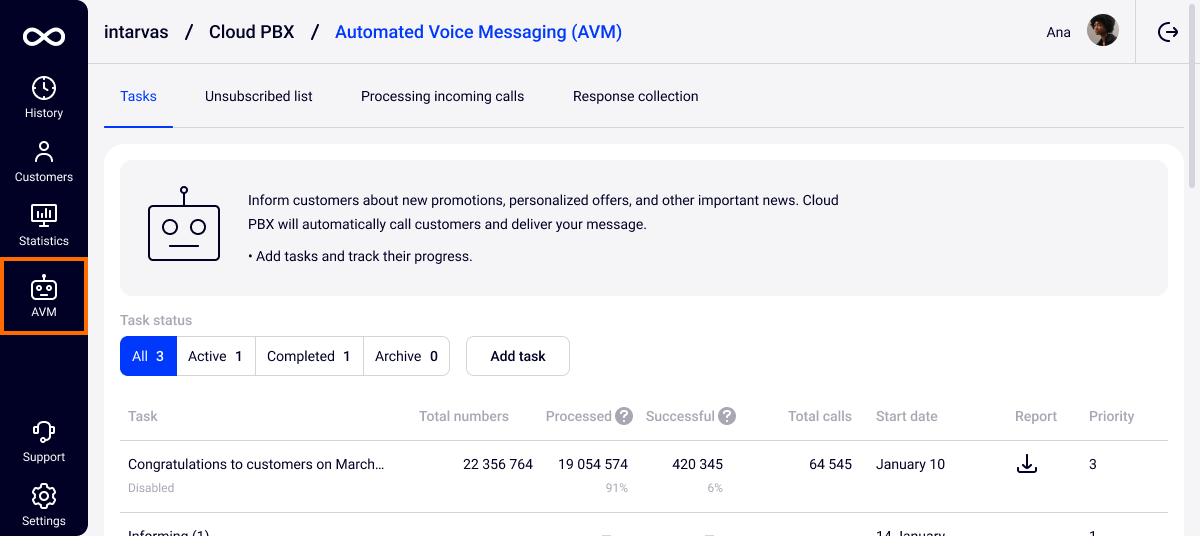Filter tasks by Active status

pyautogui.click(x=215, y=356)
